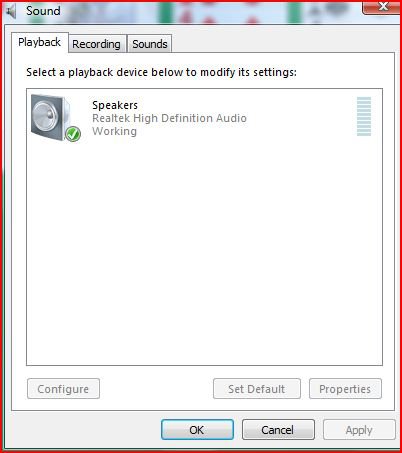Select the Speakers device icon
Viewport: 402px width, 453px height.
[x=56, y=118]
